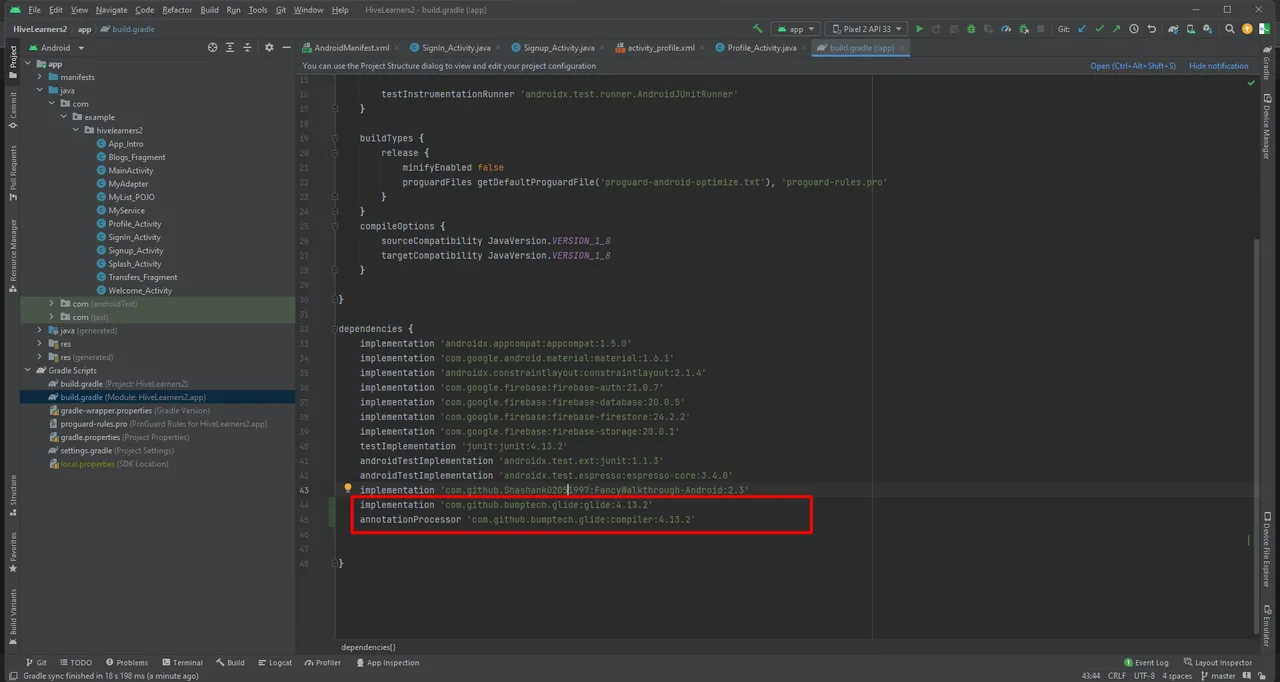Switch to SignIn_Activity.java tab
The width and height of the screenshot is (1280, 682).
(x=456, y=47)
